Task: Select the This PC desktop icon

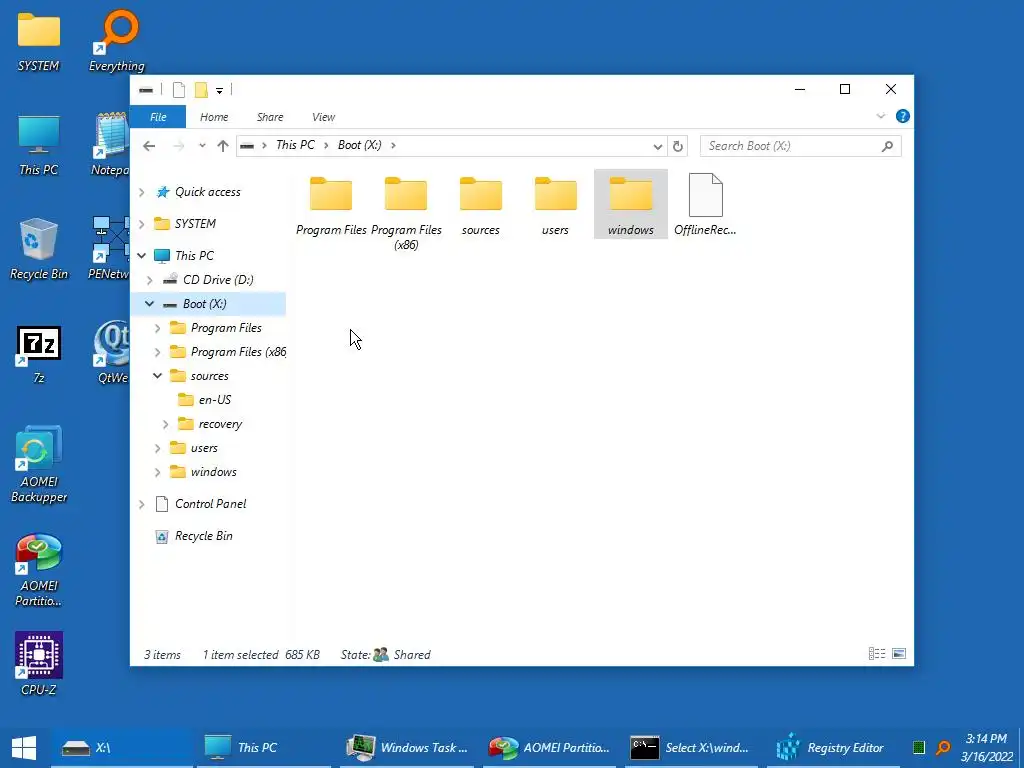Action: click(39, 145)
